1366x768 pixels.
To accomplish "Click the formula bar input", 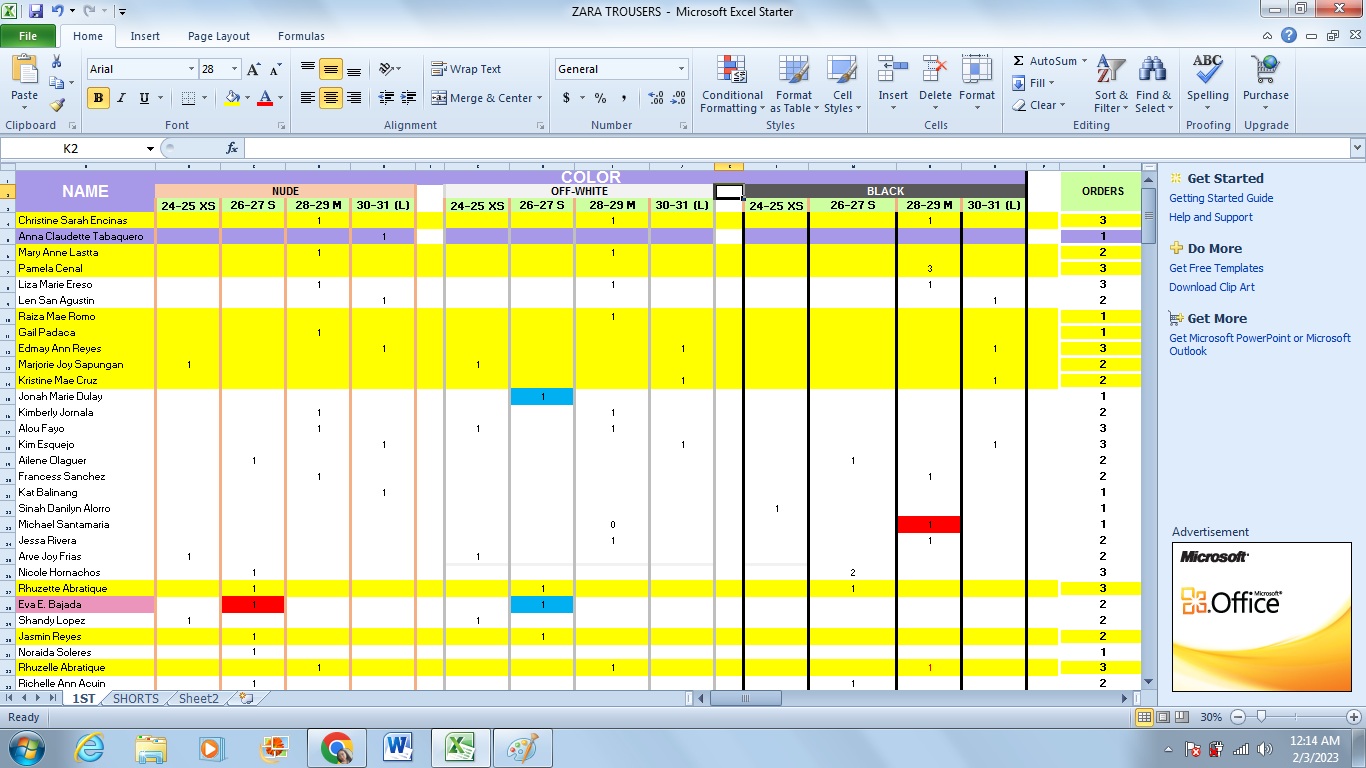I will tap(795, 148).
